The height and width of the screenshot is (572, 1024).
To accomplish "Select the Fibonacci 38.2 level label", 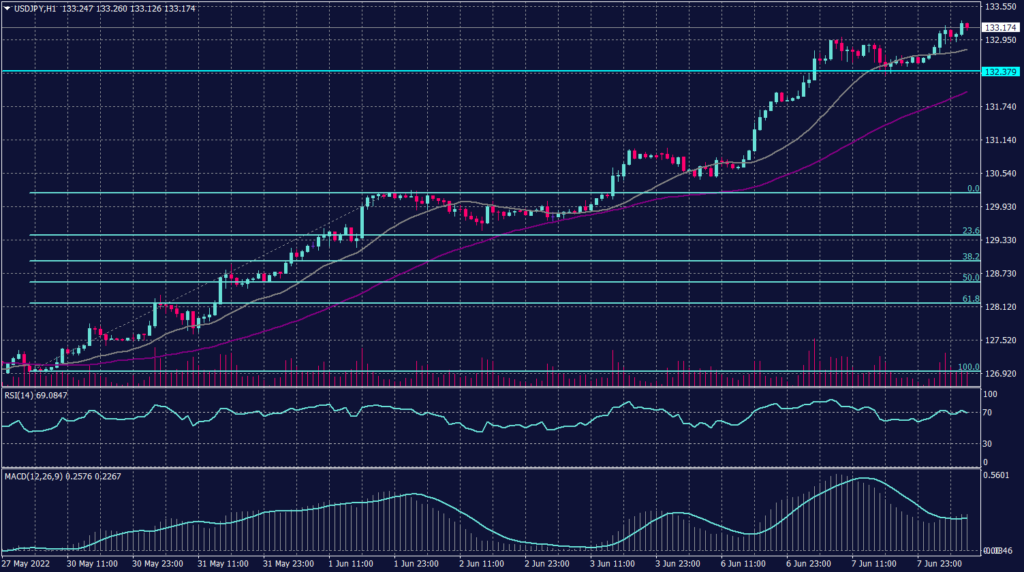I will coord(969,256).
